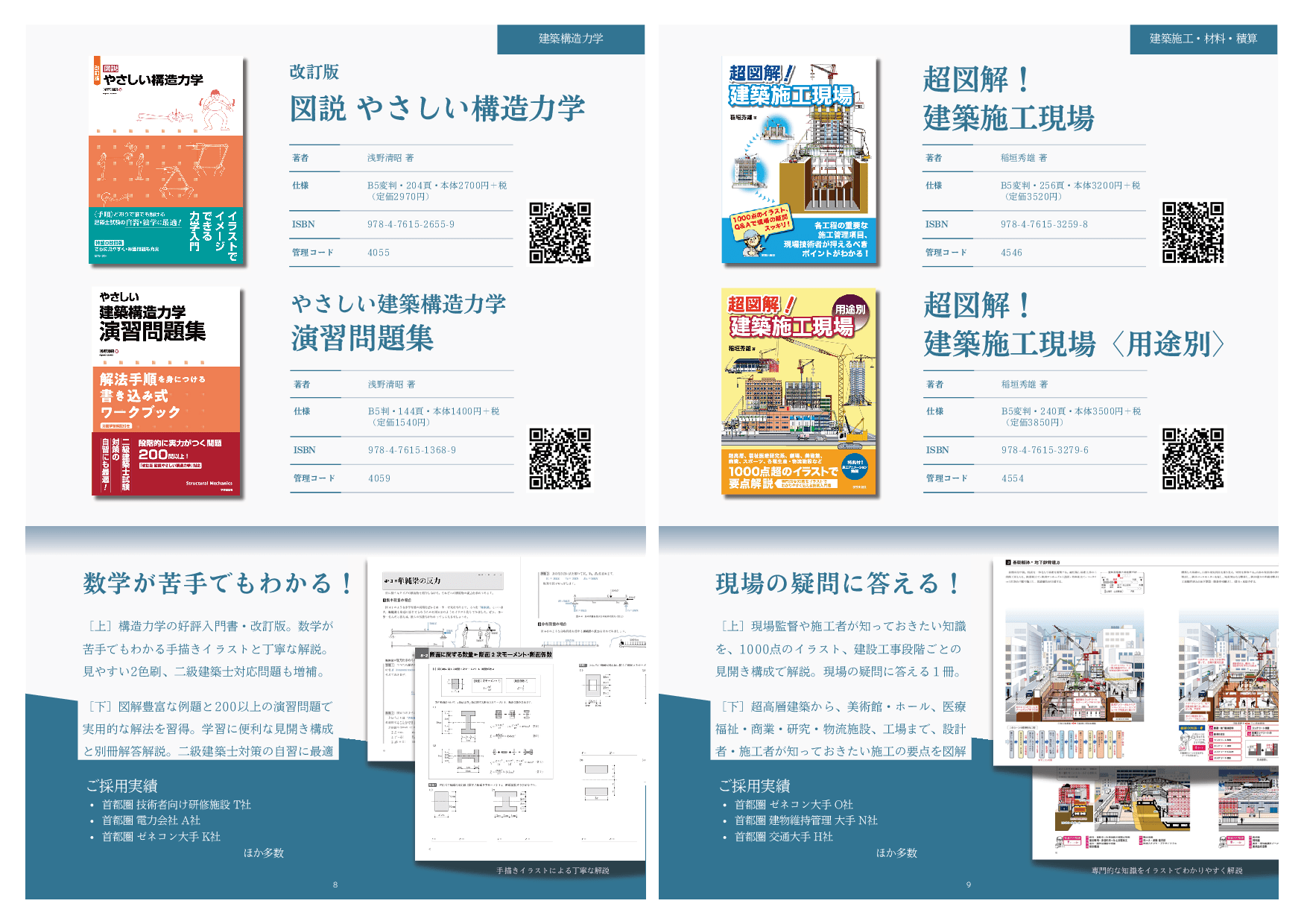Image resolution: width=1307 pixels, height=924 pixels.
Task: Click the title 建築施工現場〈用途別〉
Action: pyautogui.click(x=1073, y=344)
